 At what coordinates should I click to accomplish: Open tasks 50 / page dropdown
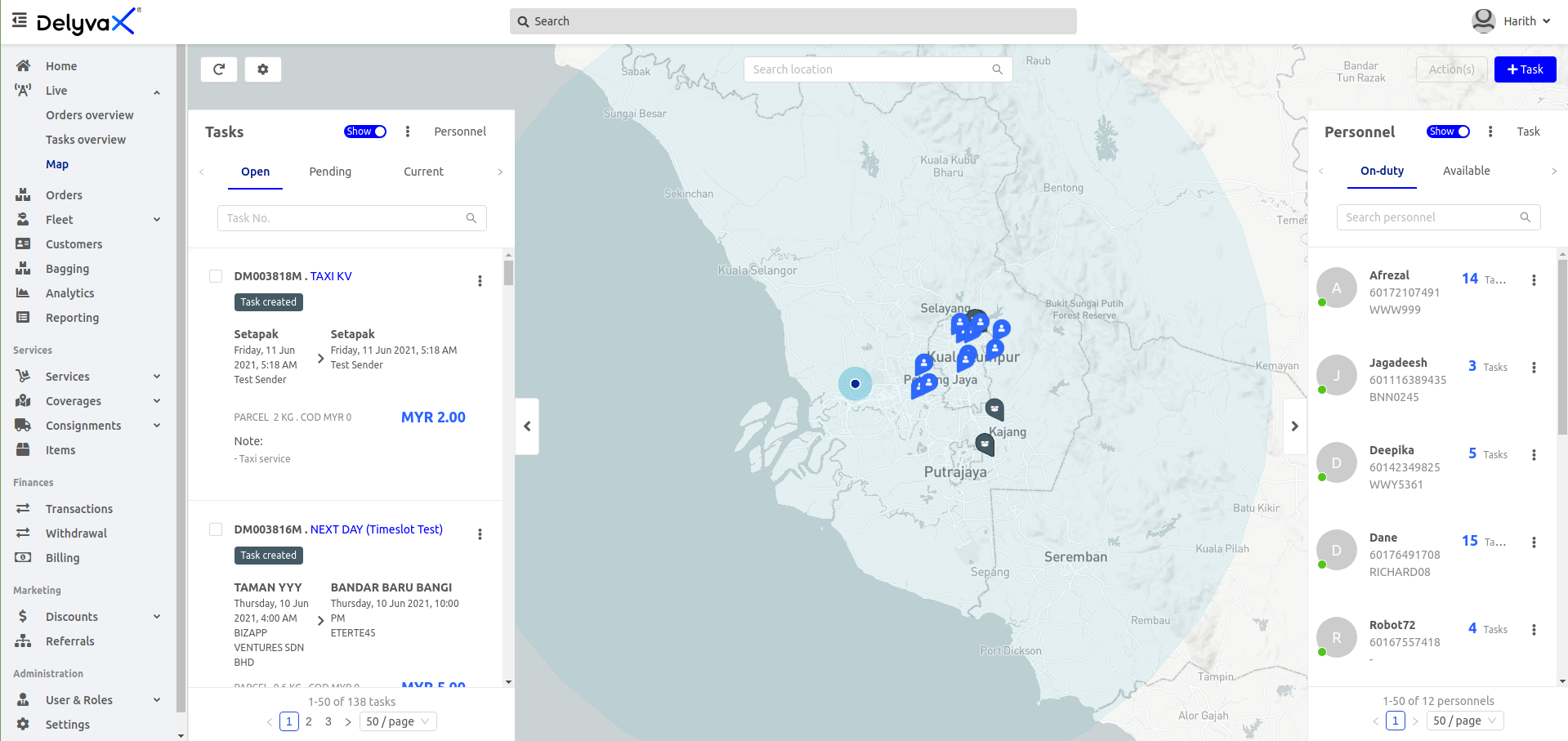click(x=399, y=721)
